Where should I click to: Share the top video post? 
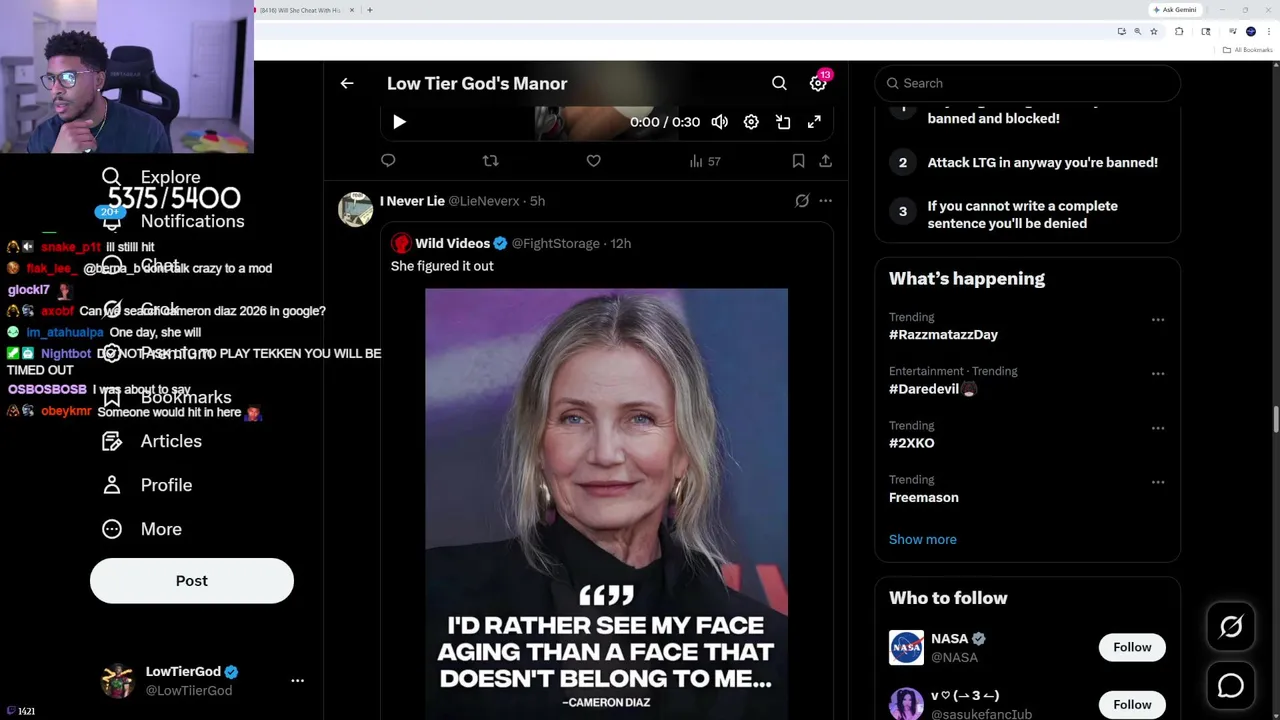(825, 160)
